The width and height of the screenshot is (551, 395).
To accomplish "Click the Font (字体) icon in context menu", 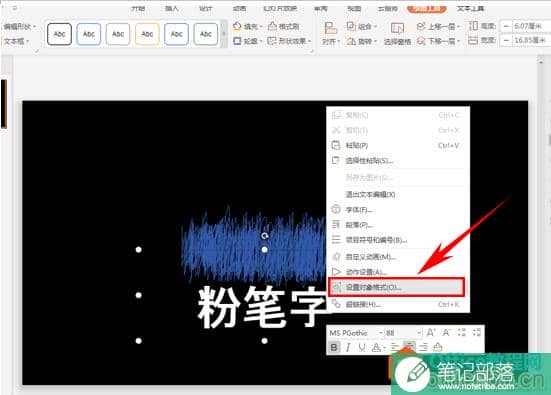I will 336,209.
